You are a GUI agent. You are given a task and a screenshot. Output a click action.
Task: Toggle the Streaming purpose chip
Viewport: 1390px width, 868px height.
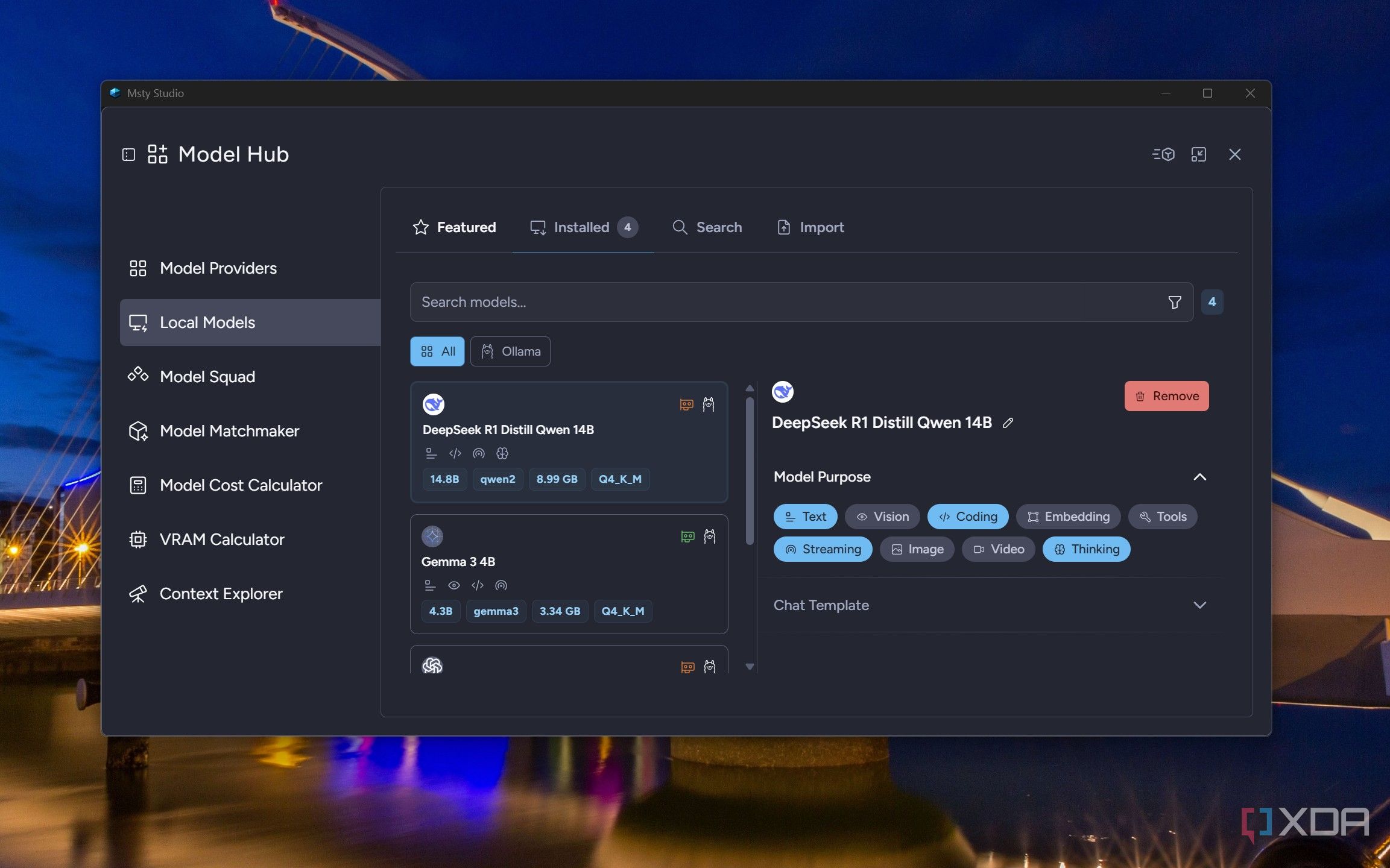point(823,549)
